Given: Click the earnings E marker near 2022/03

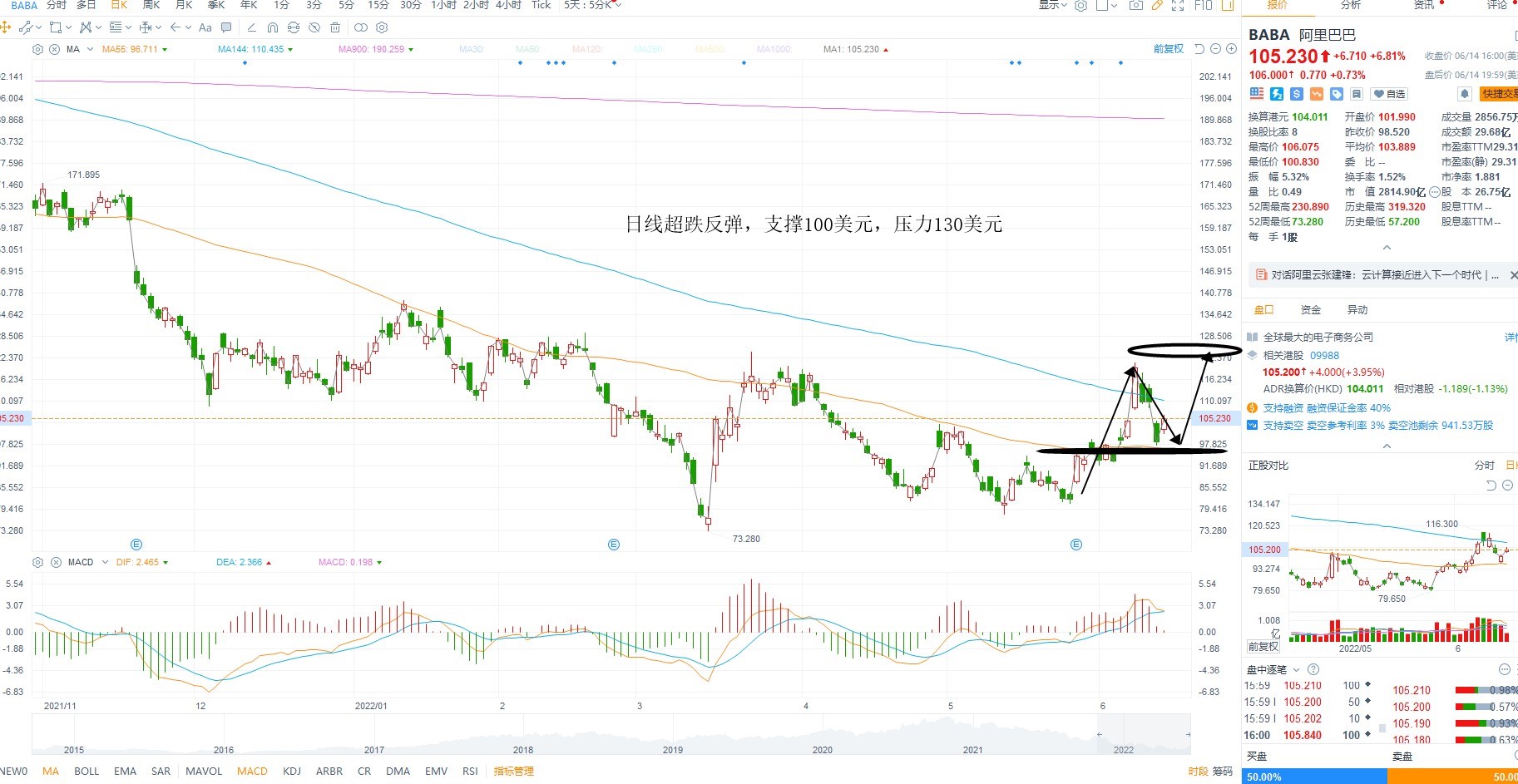Looking at the screenshot, I should (x=614, y=545).
